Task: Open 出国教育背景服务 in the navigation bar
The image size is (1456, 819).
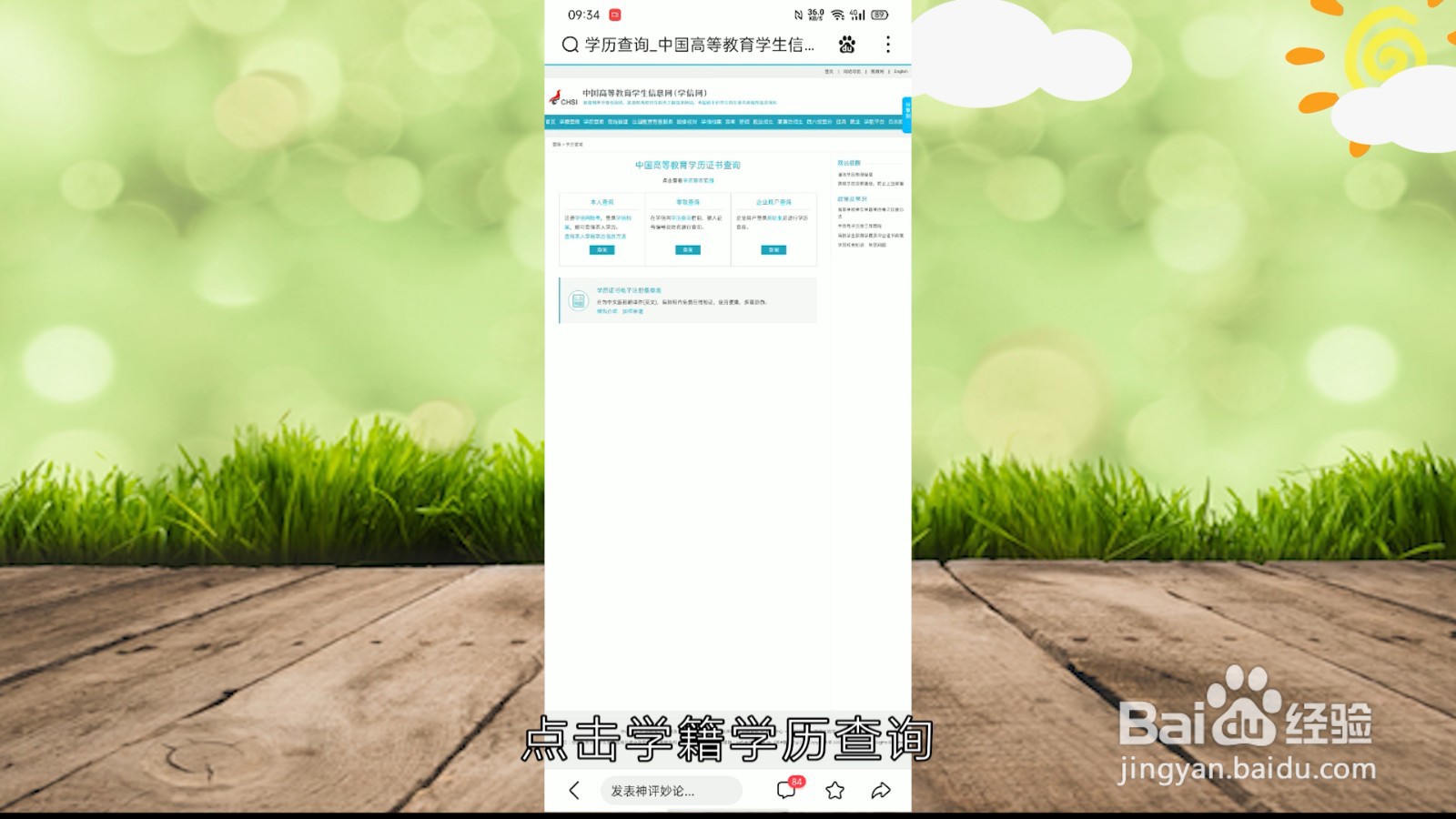Action: tap(652, 121)
